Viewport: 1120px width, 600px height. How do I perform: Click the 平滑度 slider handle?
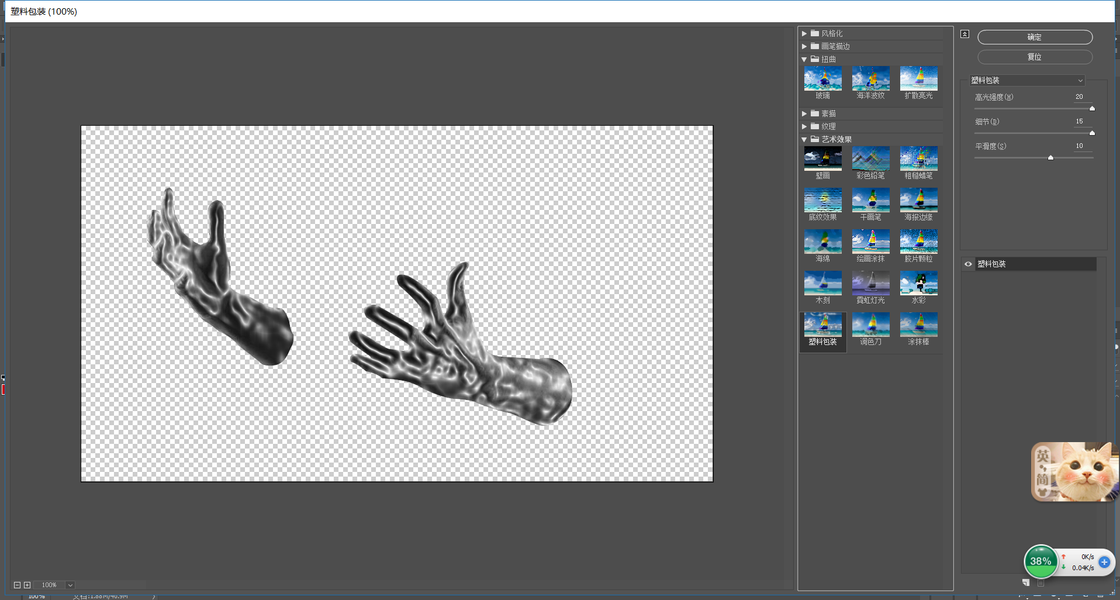(1050, 157)
